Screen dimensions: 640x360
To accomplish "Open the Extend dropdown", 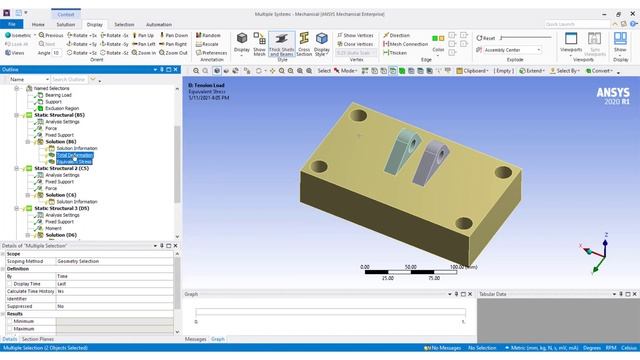I will (x=532, y=71).
